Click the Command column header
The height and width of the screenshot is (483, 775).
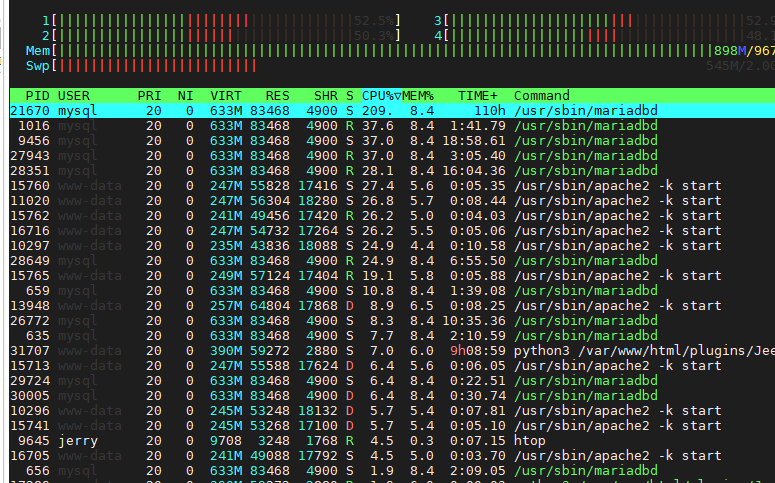point(541,96)
